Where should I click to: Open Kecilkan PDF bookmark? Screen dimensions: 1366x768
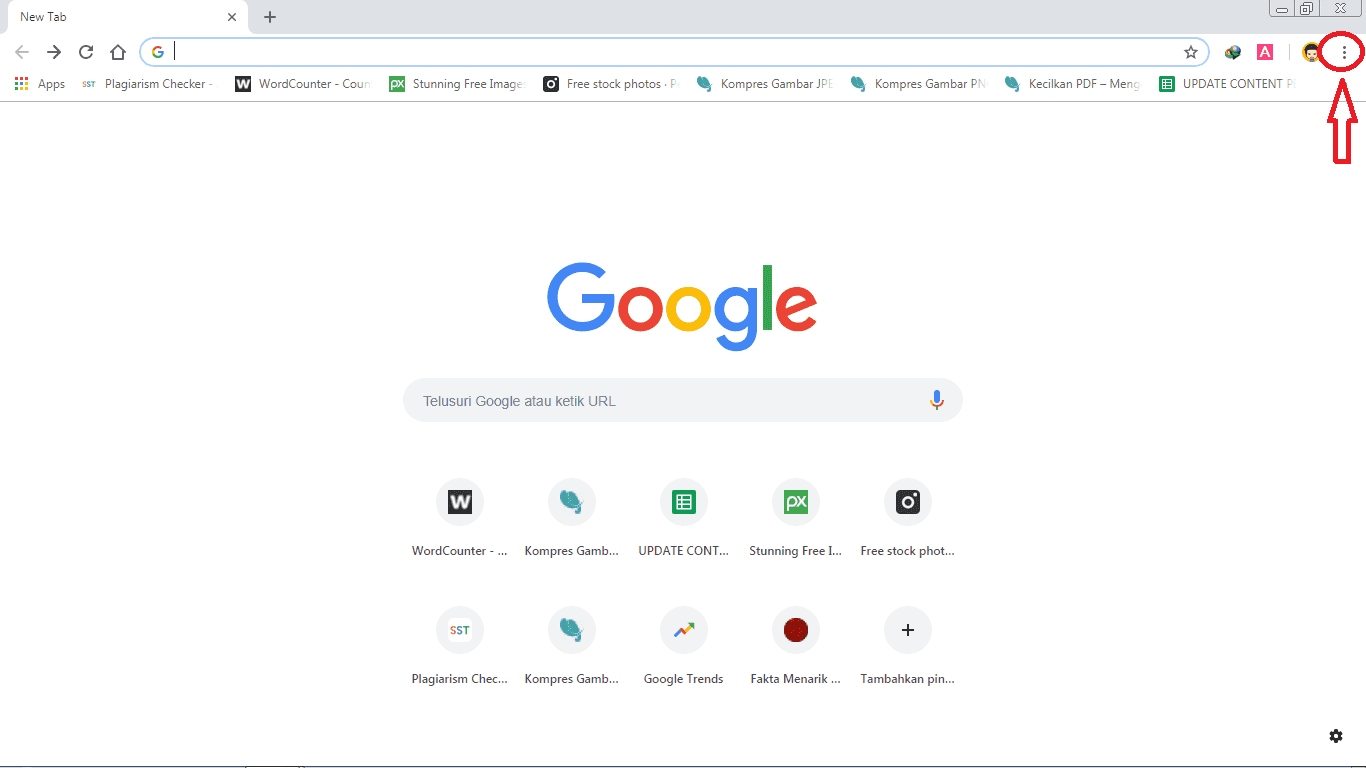[x=1073, y=84]
